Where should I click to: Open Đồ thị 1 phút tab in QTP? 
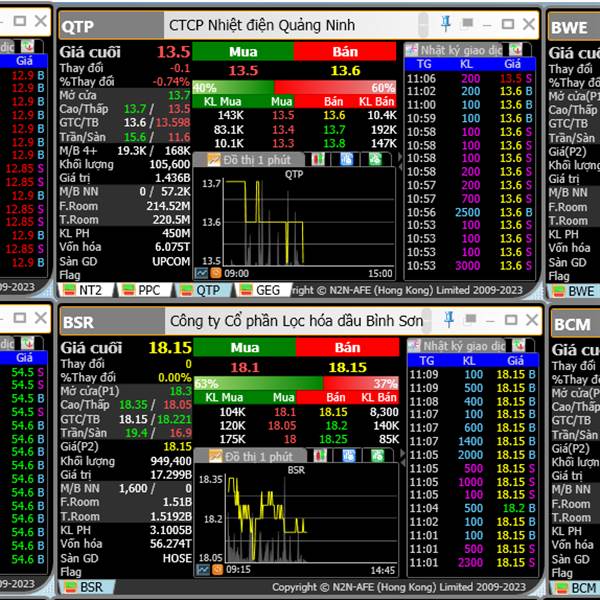coord(250,159)
